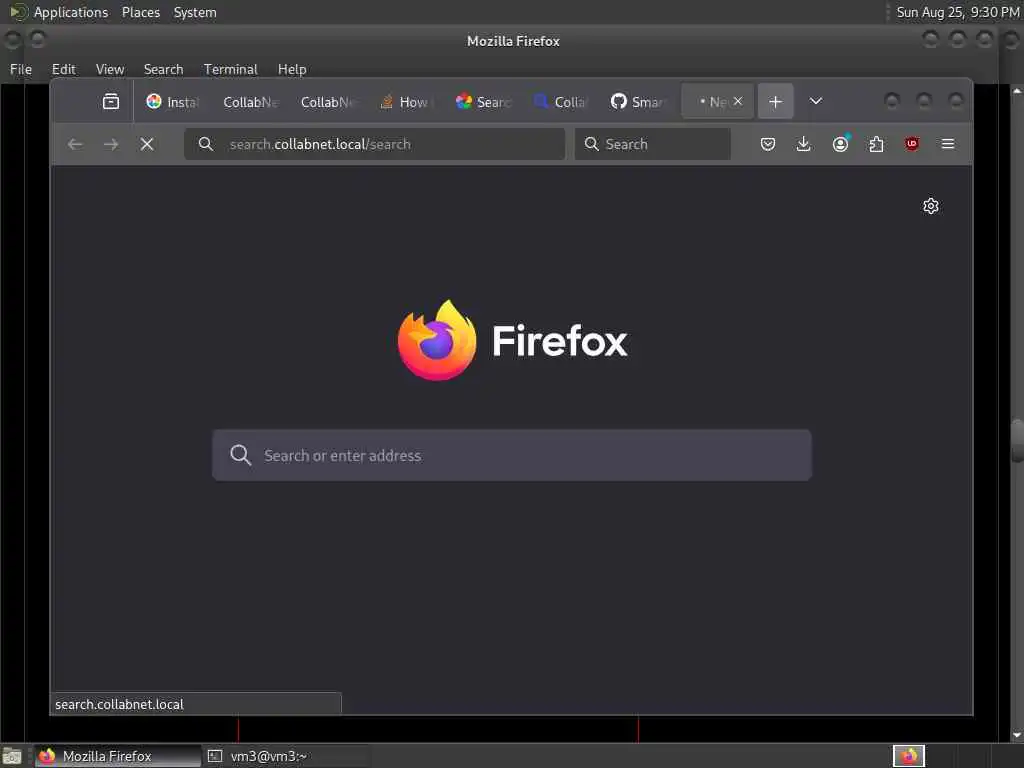Switch to the second CollabNe tab

[x=328, y=101]
